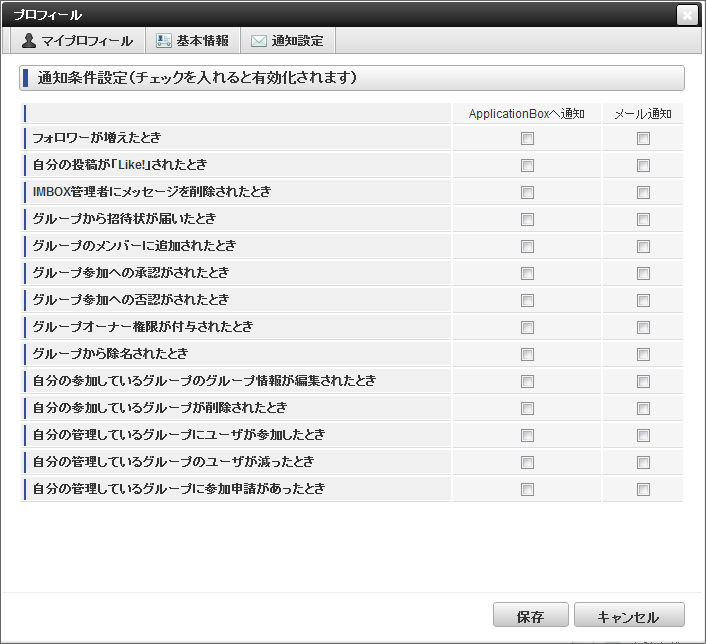Image resolution: width=706 pixels, height=644 pixels.
Task: Click the グループから招待状が届いたとき label
Action: pos(124,218)
